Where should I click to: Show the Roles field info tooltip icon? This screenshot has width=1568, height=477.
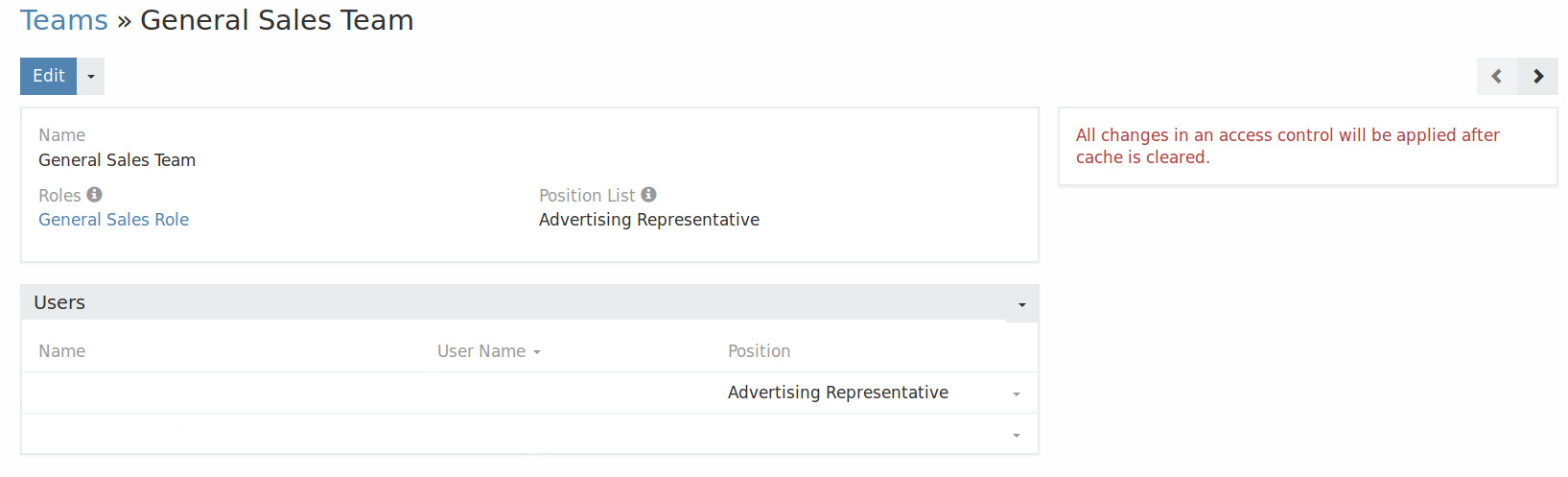coord(94,195)
